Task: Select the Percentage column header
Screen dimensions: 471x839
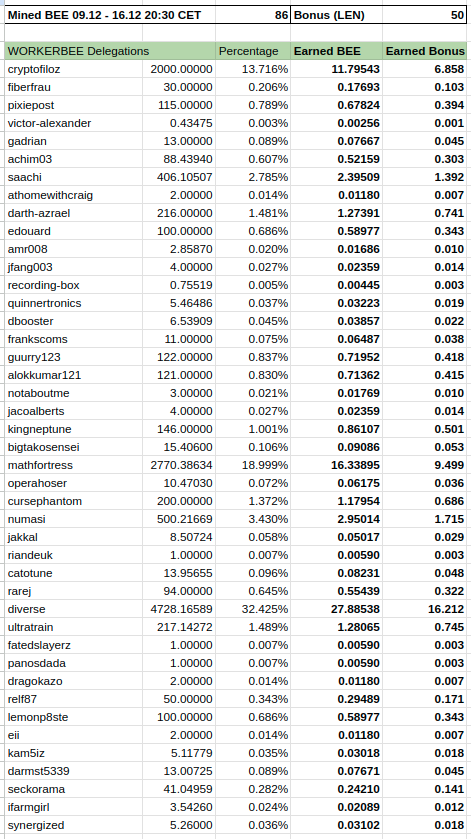Action: pos(253,51)
